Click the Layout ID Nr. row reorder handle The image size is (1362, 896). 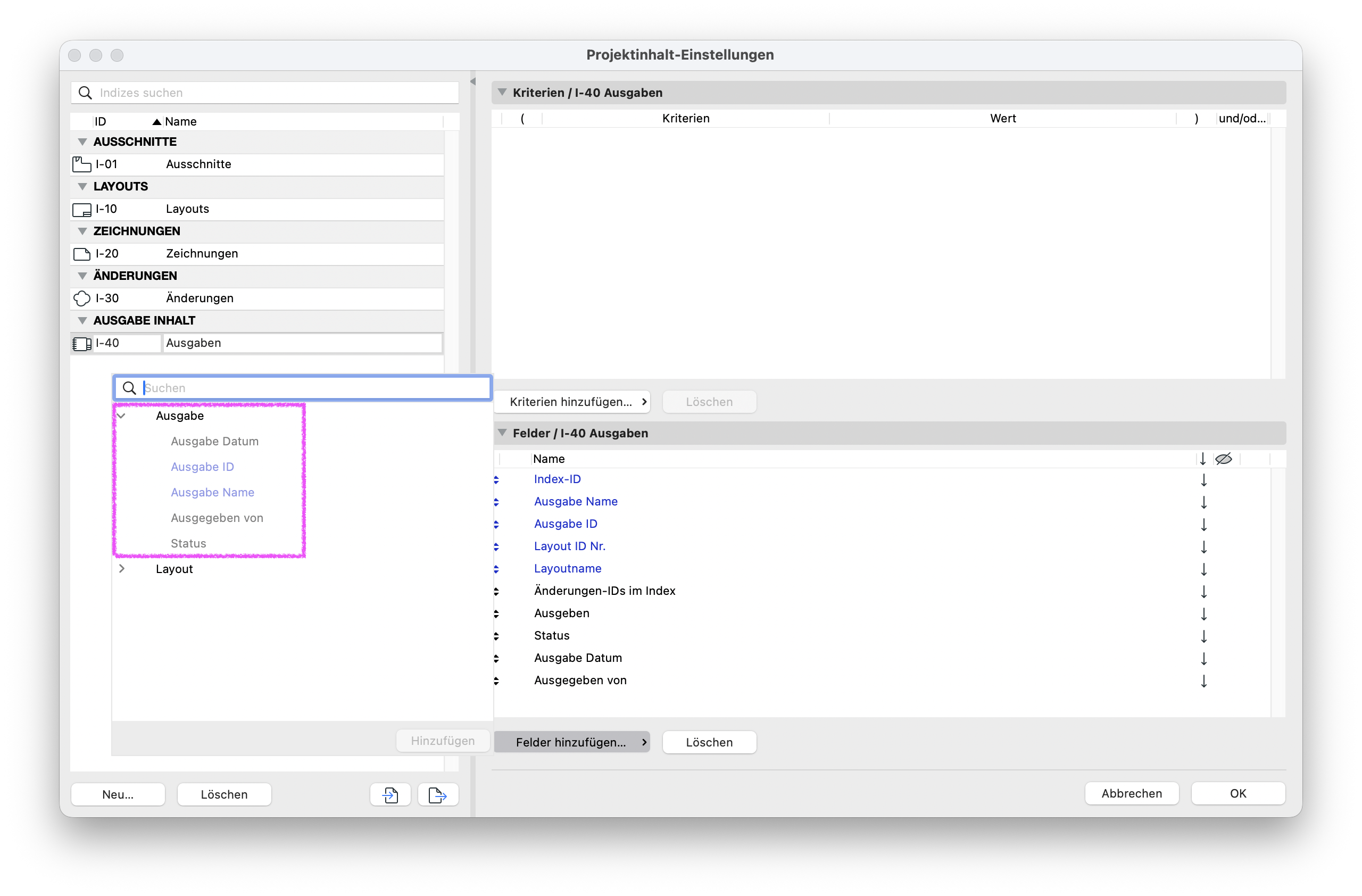pyautogui.click(x=496, y=546)
